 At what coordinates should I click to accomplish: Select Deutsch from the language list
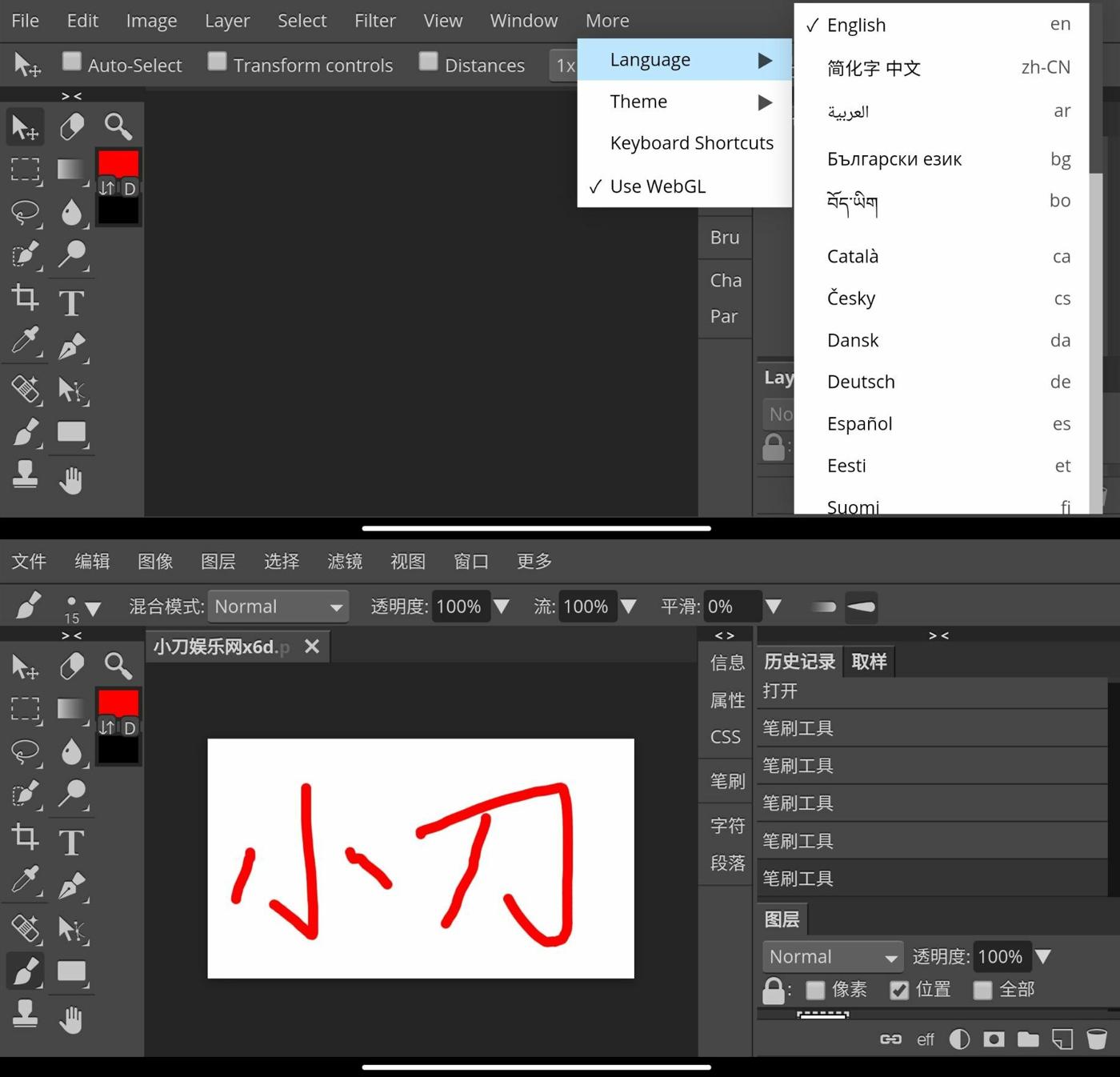pos(861,382)
